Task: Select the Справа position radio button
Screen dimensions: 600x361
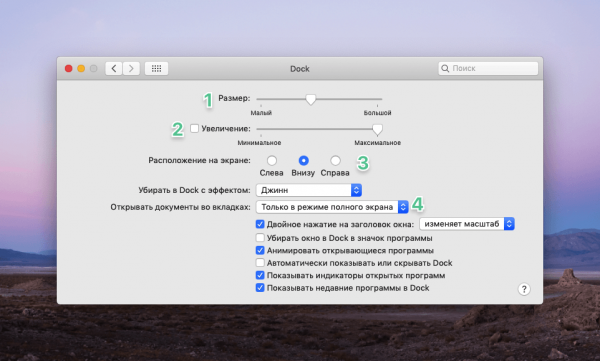Action: tap(335, 160)
